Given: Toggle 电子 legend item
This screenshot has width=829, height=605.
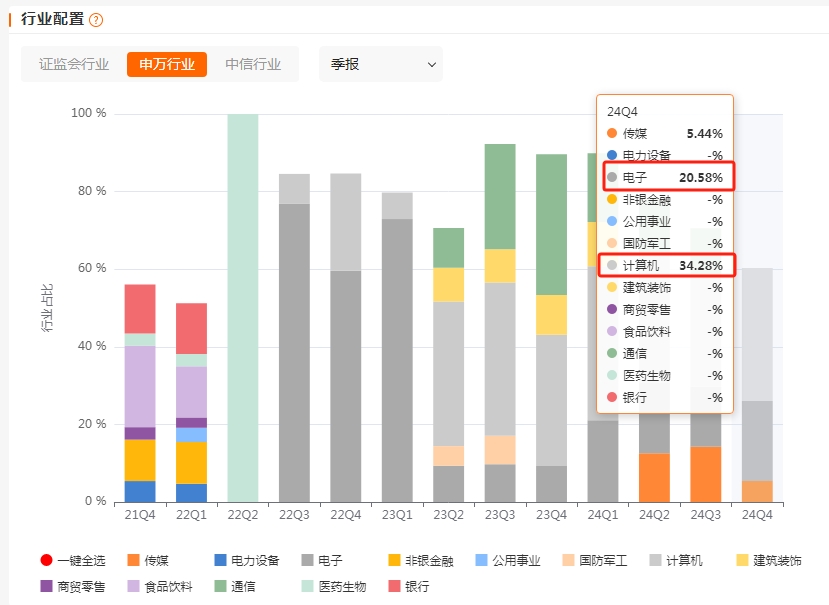Looking at the screenshot, I should [321, 560].
